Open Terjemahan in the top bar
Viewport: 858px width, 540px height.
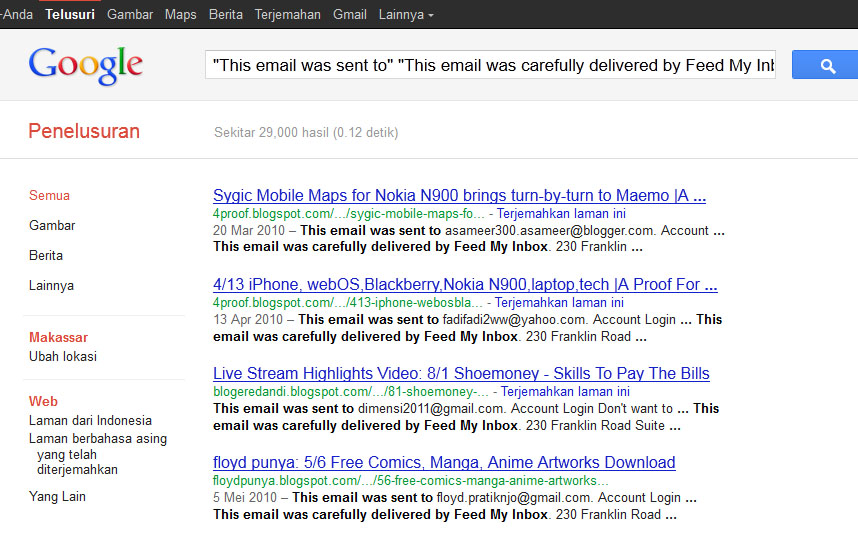[288, 14]
